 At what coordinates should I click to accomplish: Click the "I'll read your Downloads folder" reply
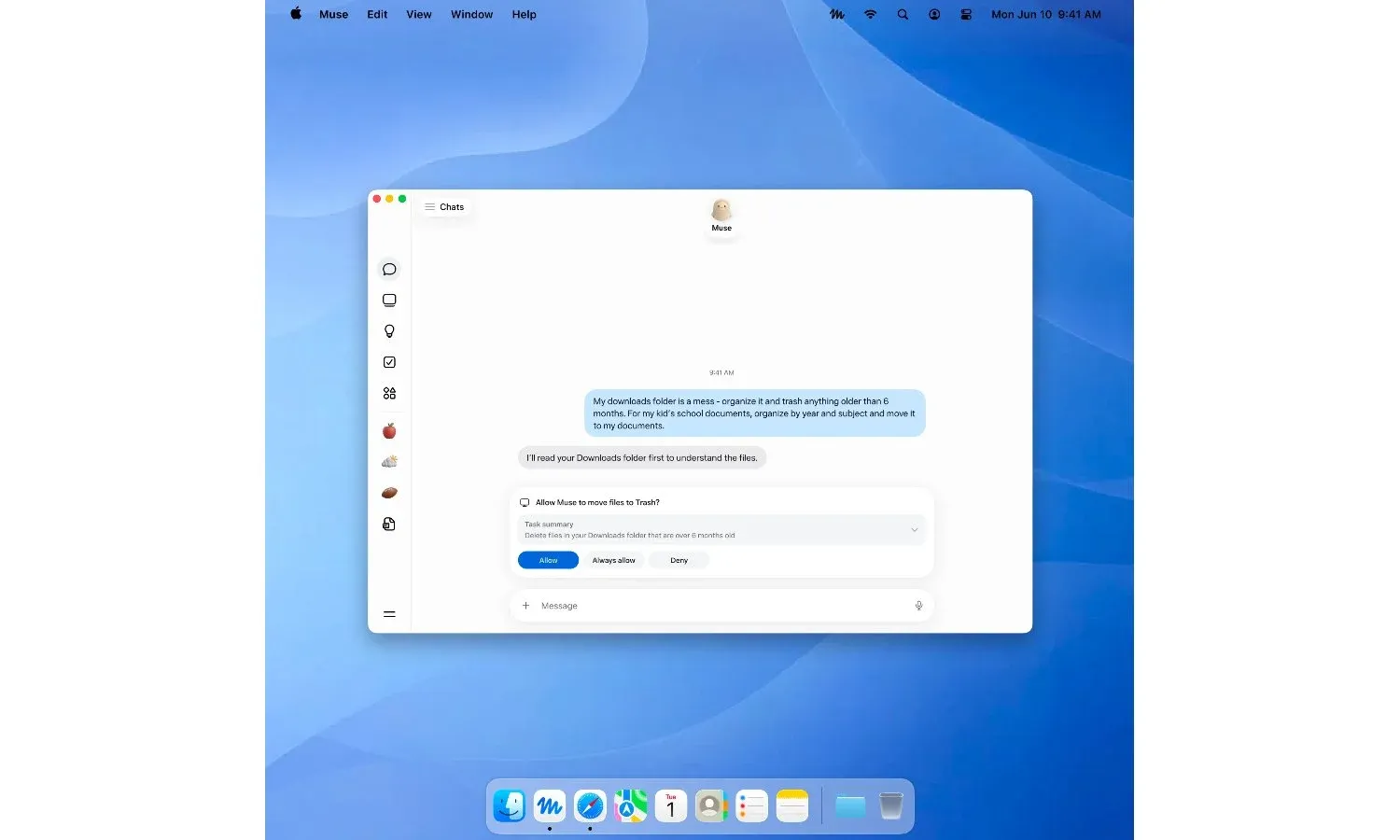[642, 458]
